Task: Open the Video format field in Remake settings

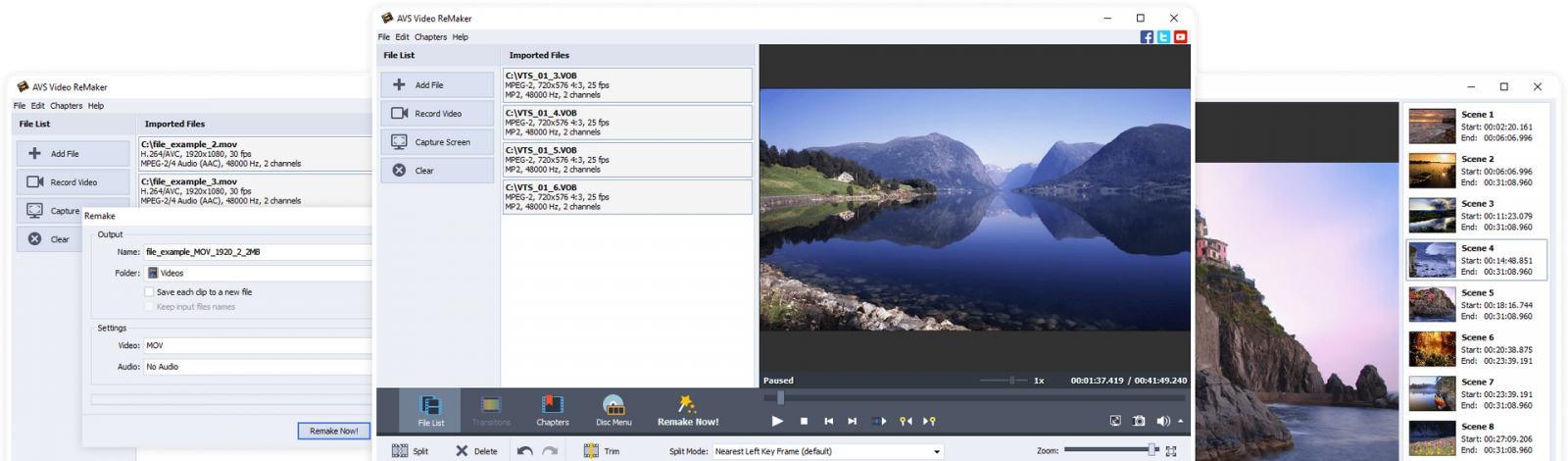Action: point(257,345)
